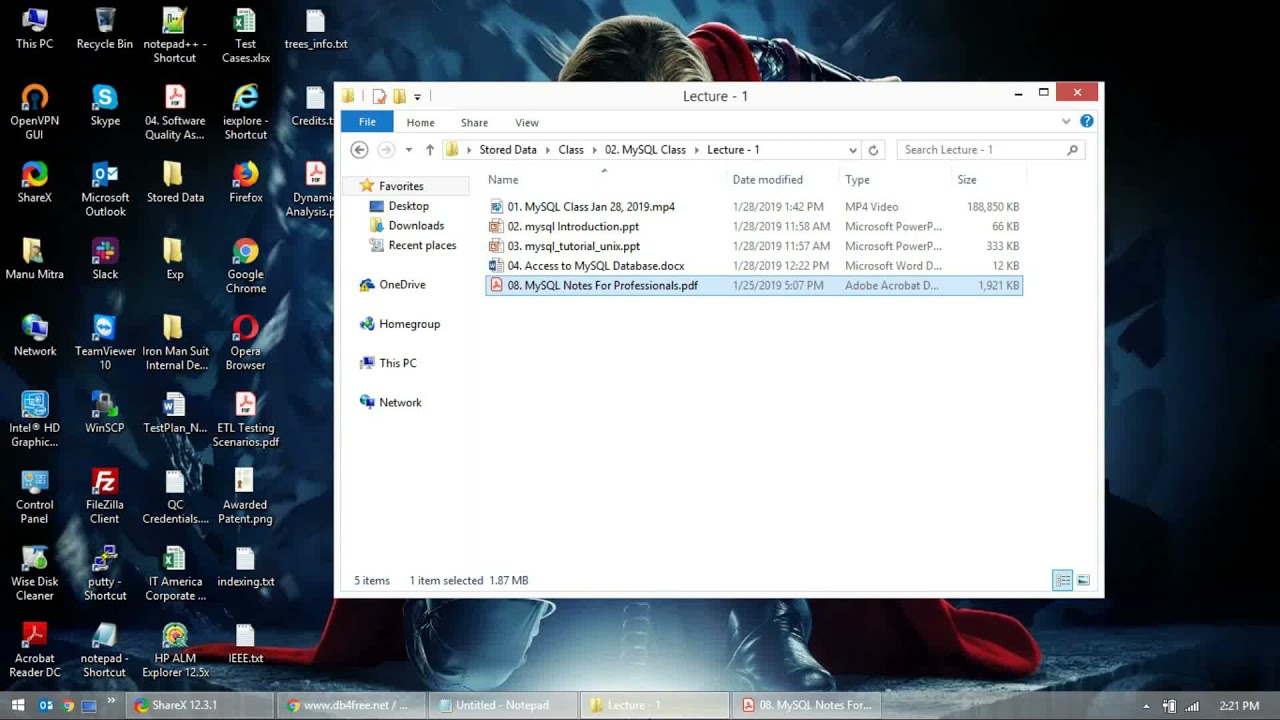The image size is (1280, 720).
Task: Switch to Large icons view button
Action: point(1083,580)
